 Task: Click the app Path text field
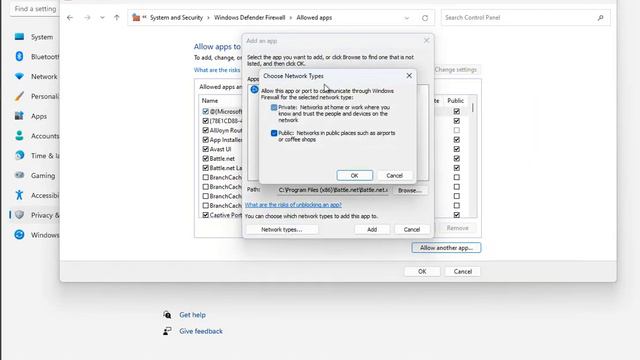[x=333, y=190]
